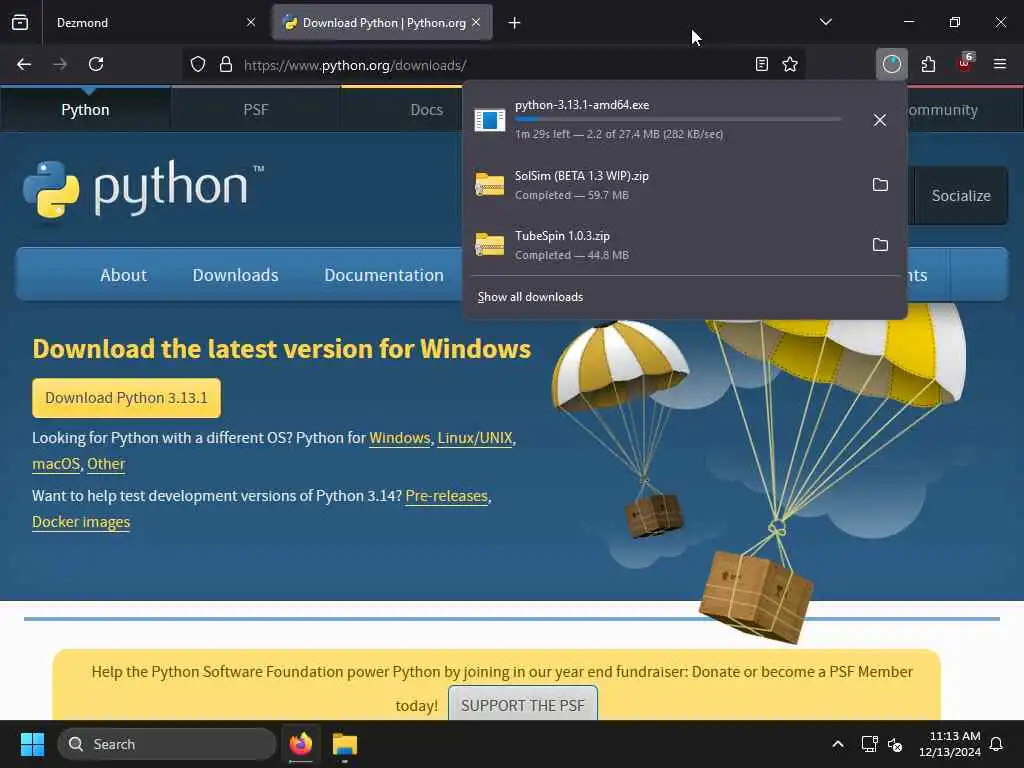Select the PSF top navigation tab

[x=255, y=110]
